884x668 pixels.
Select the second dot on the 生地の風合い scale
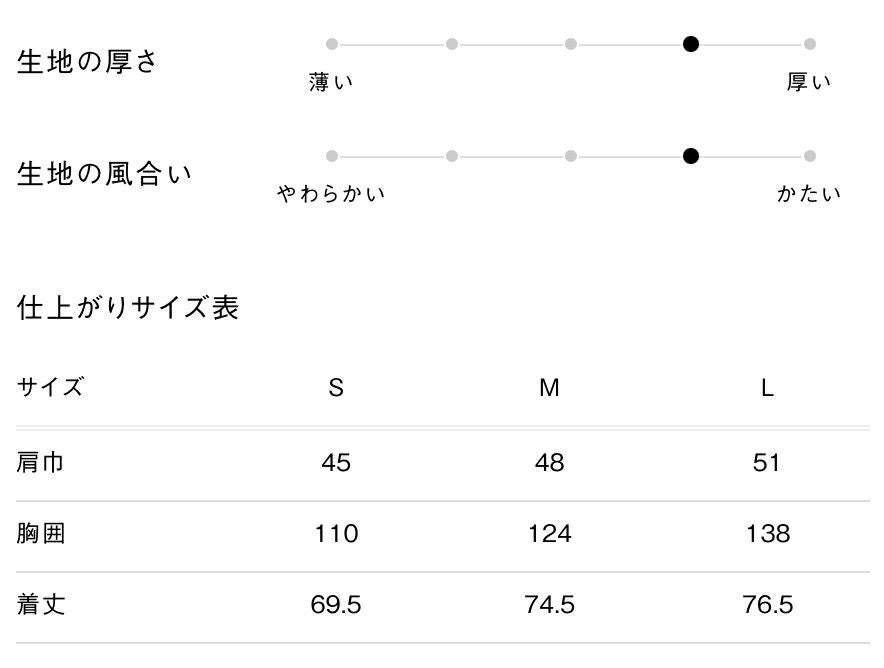pos(452,156)
